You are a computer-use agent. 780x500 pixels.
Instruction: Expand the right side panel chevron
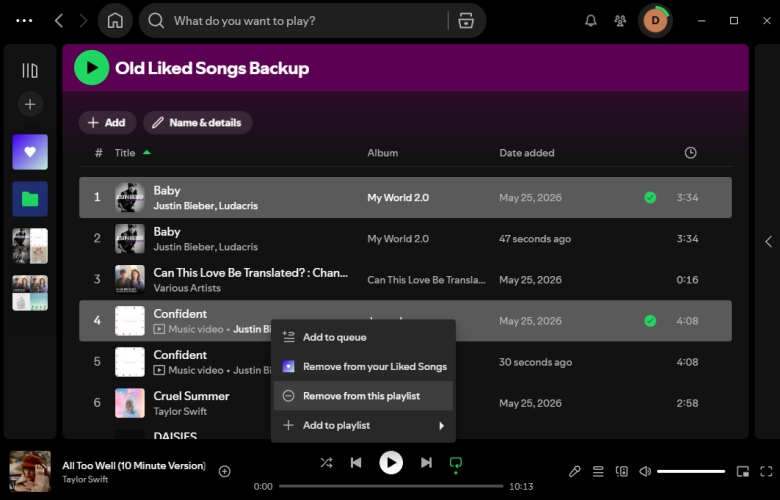(x=768, y=242)
